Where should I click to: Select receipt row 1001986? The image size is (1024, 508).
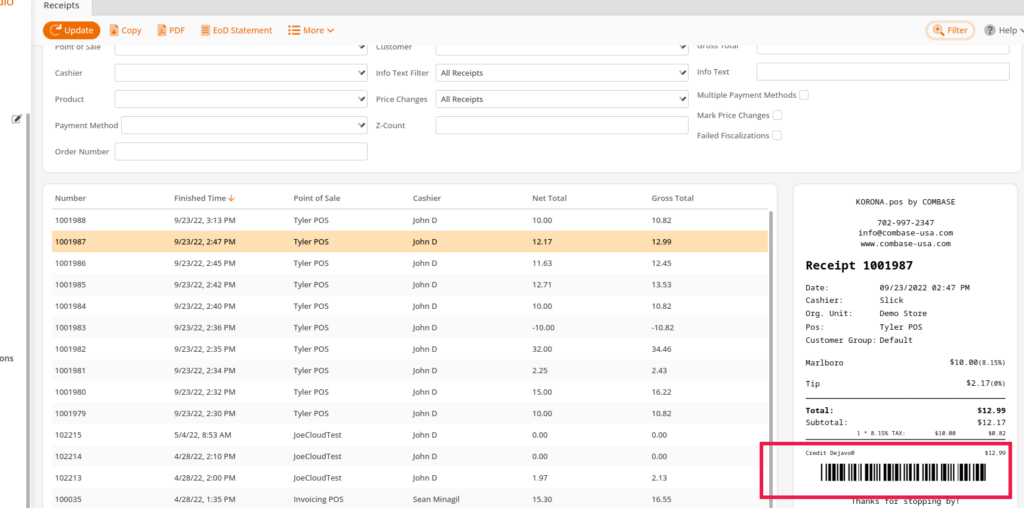pos(409,263)
